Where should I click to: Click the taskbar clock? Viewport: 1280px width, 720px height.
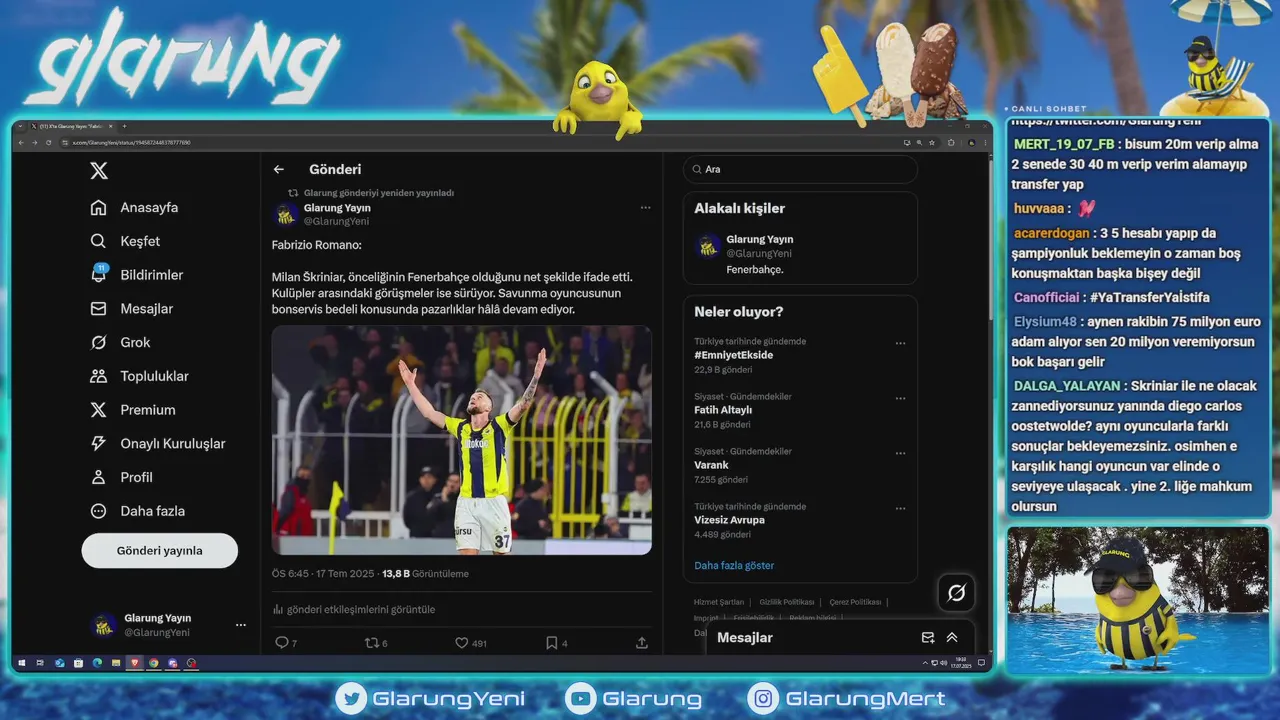click(x=960, y=662)
